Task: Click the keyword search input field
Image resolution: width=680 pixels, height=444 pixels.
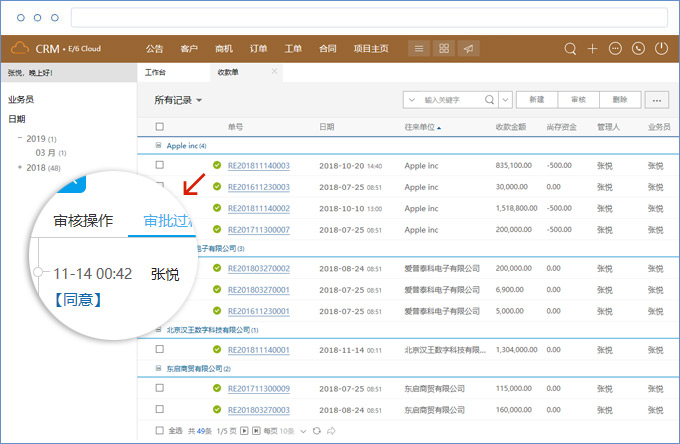Action: (x=452, y=100)
